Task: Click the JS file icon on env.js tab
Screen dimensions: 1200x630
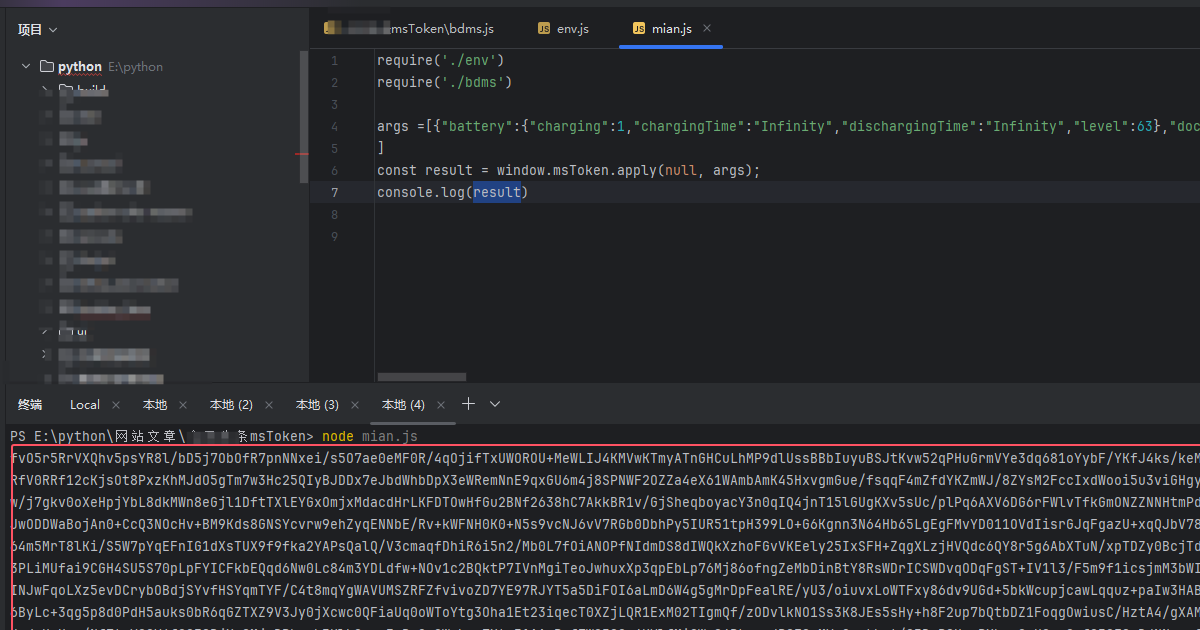Action: [544, 29]
